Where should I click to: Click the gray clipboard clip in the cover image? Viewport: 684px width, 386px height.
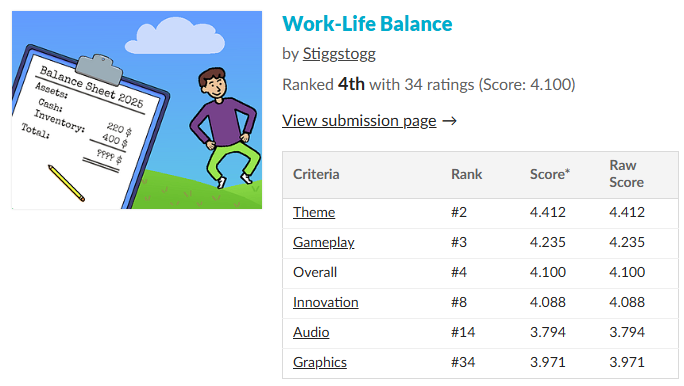[100, 69]
